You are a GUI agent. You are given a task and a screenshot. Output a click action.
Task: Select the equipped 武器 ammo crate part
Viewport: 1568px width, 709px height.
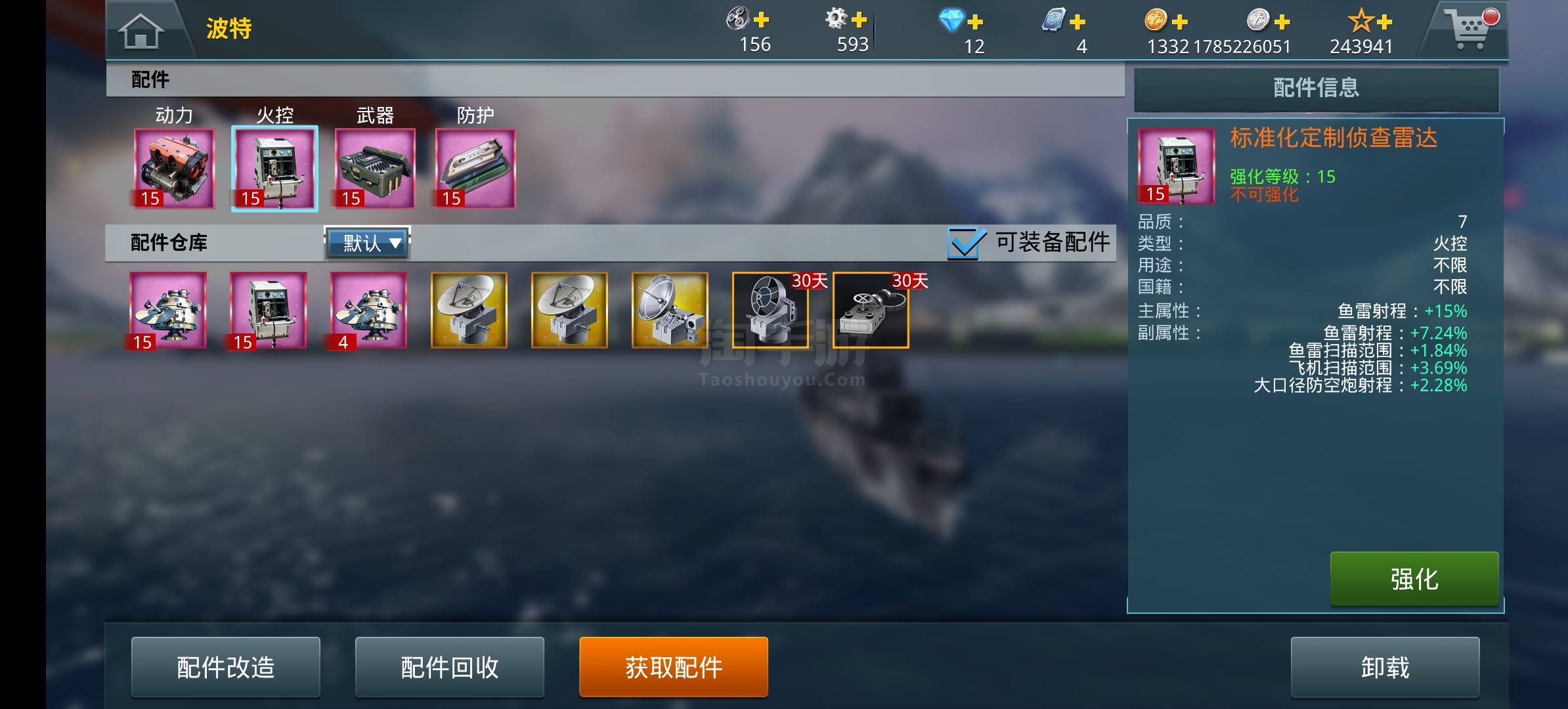pyautogui.click(x=375, y=169)
